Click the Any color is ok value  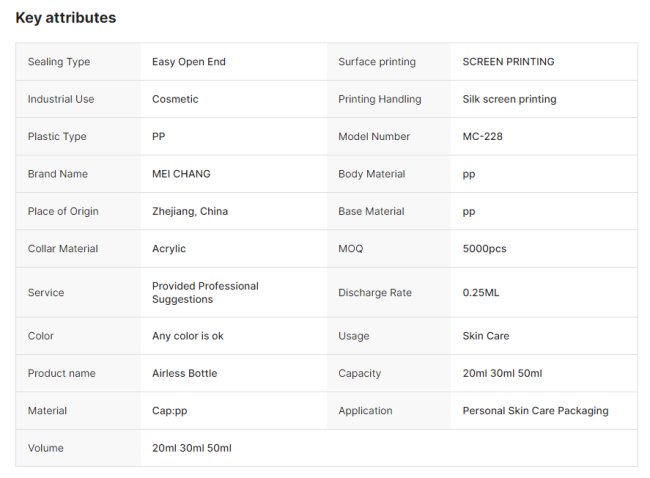click(188, 336)
